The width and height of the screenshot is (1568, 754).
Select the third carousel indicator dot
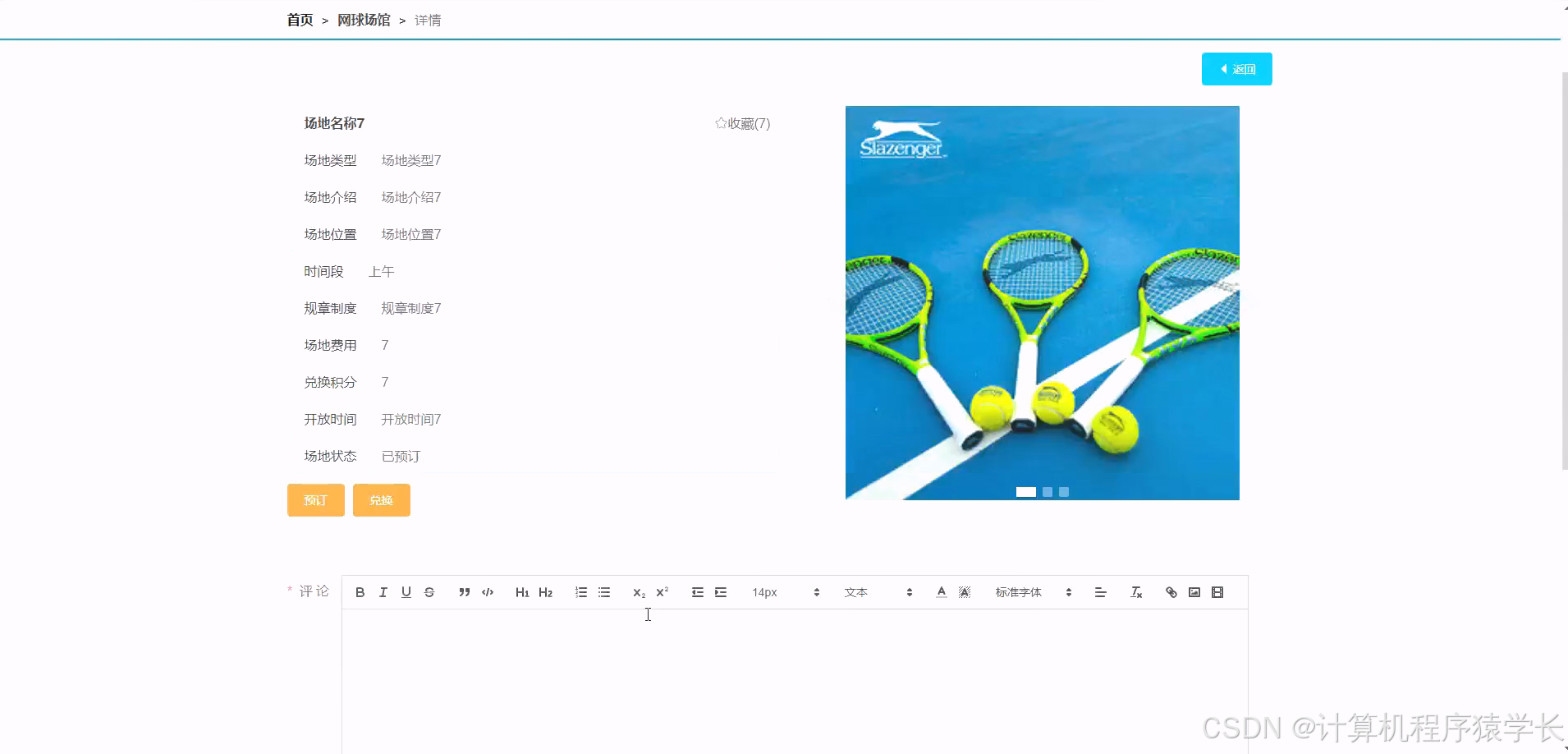[1064, 492]
